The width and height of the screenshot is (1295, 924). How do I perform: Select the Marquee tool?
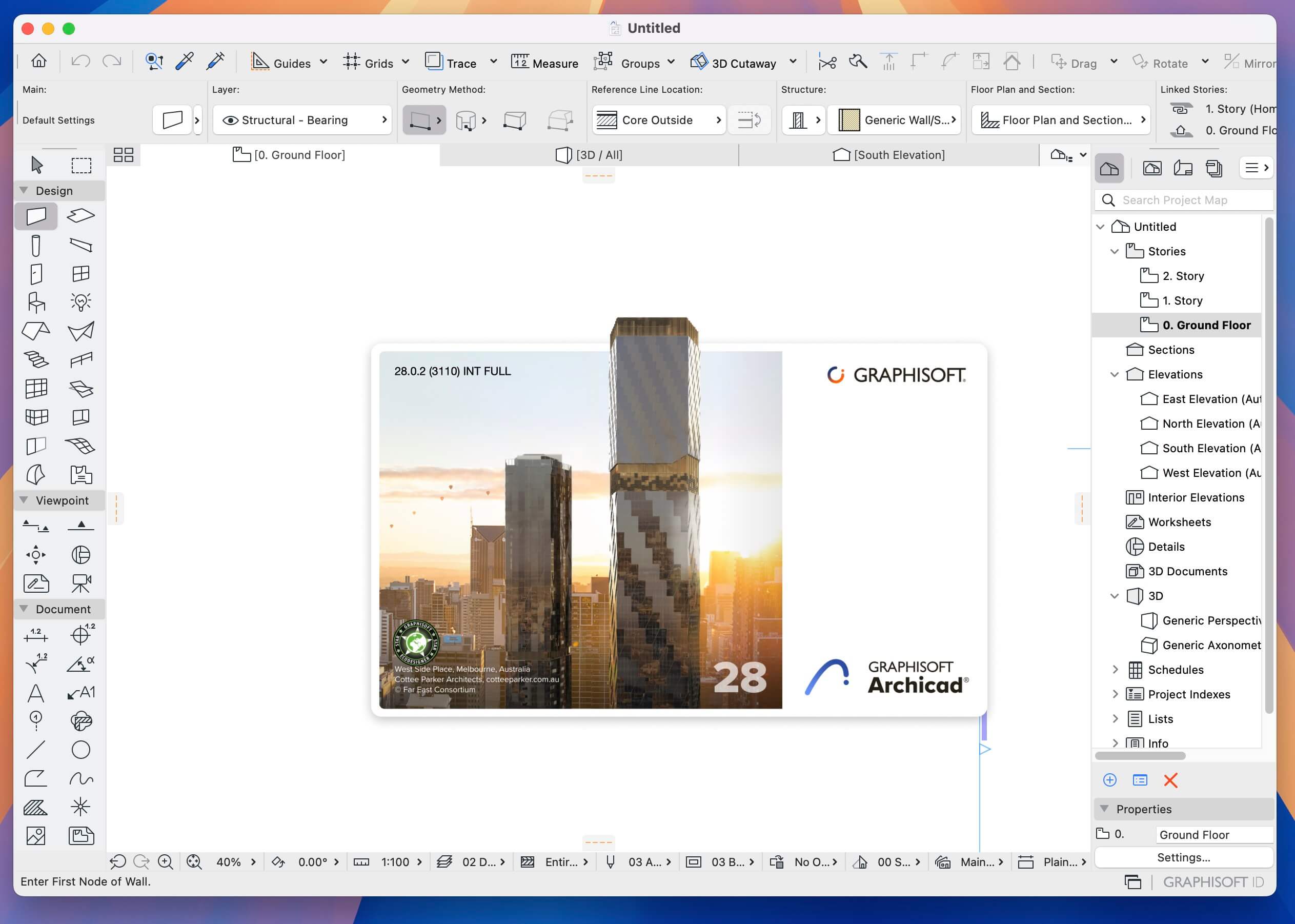click(x=82, y=166)
